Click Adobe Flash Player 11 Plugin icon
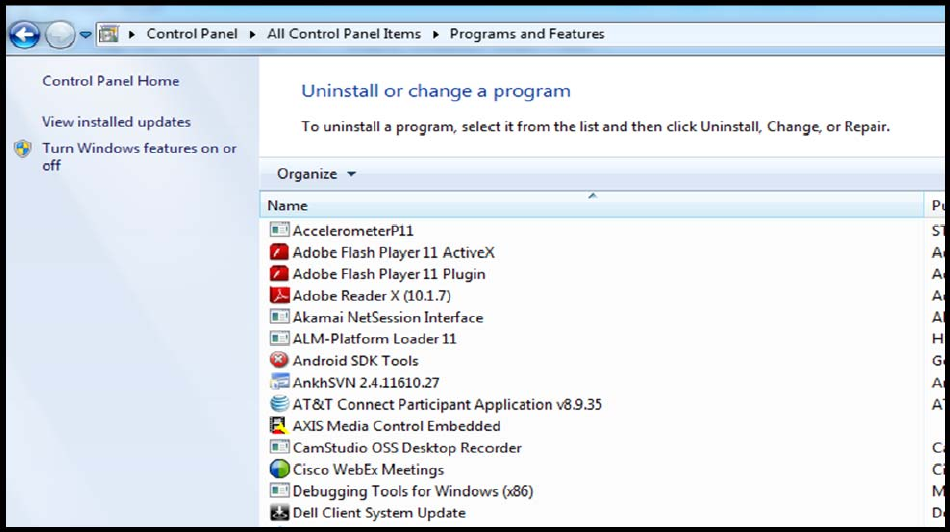 pos(279,274)
